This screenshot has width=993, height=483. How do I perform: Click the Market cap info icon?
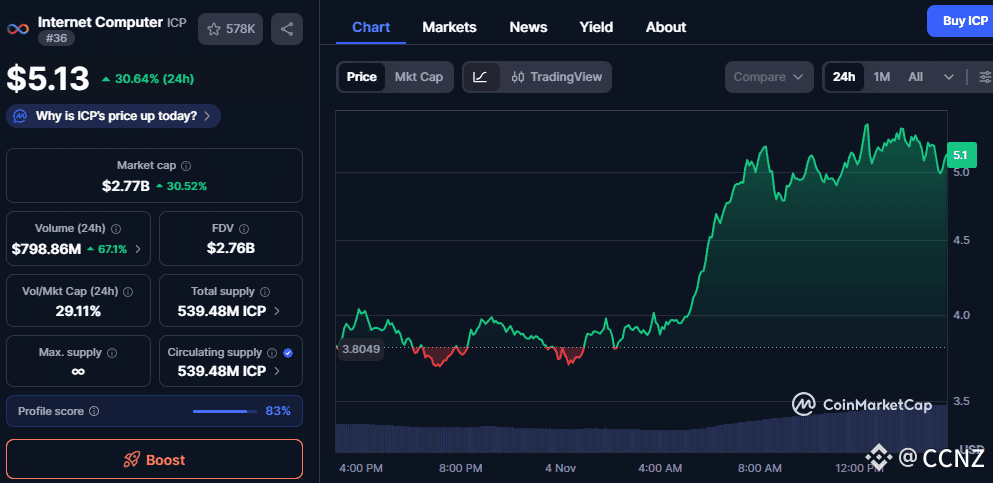point(186,166)
